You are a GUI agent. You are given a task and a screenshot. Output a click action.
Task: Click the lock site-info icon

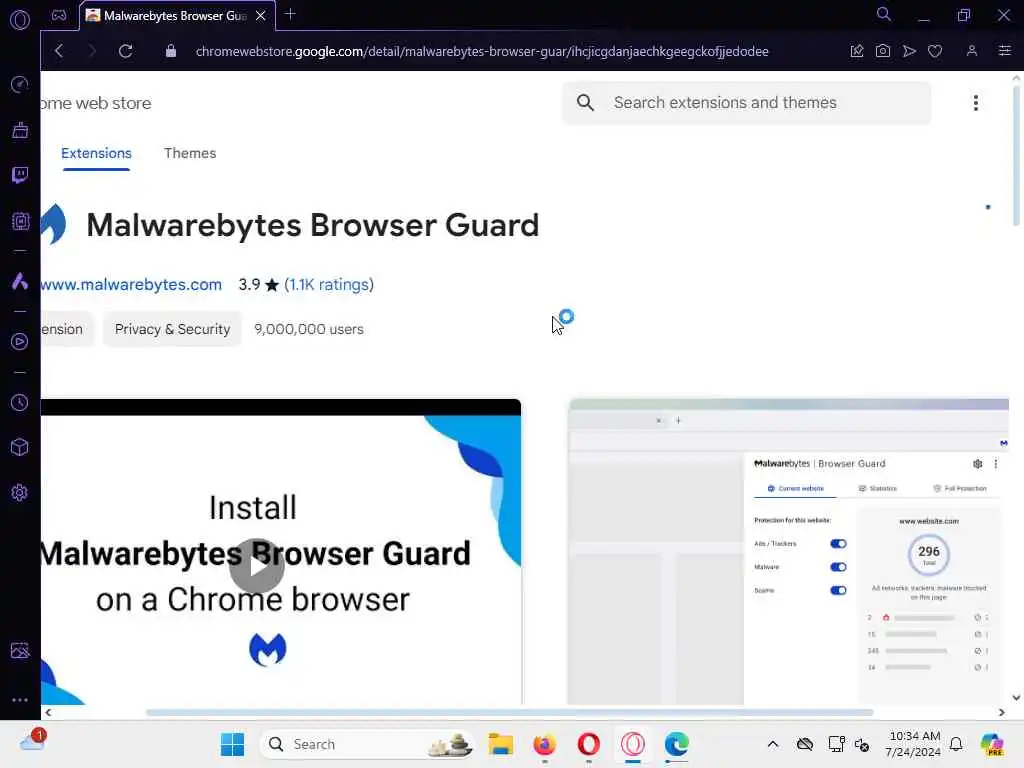click(170, 51)
